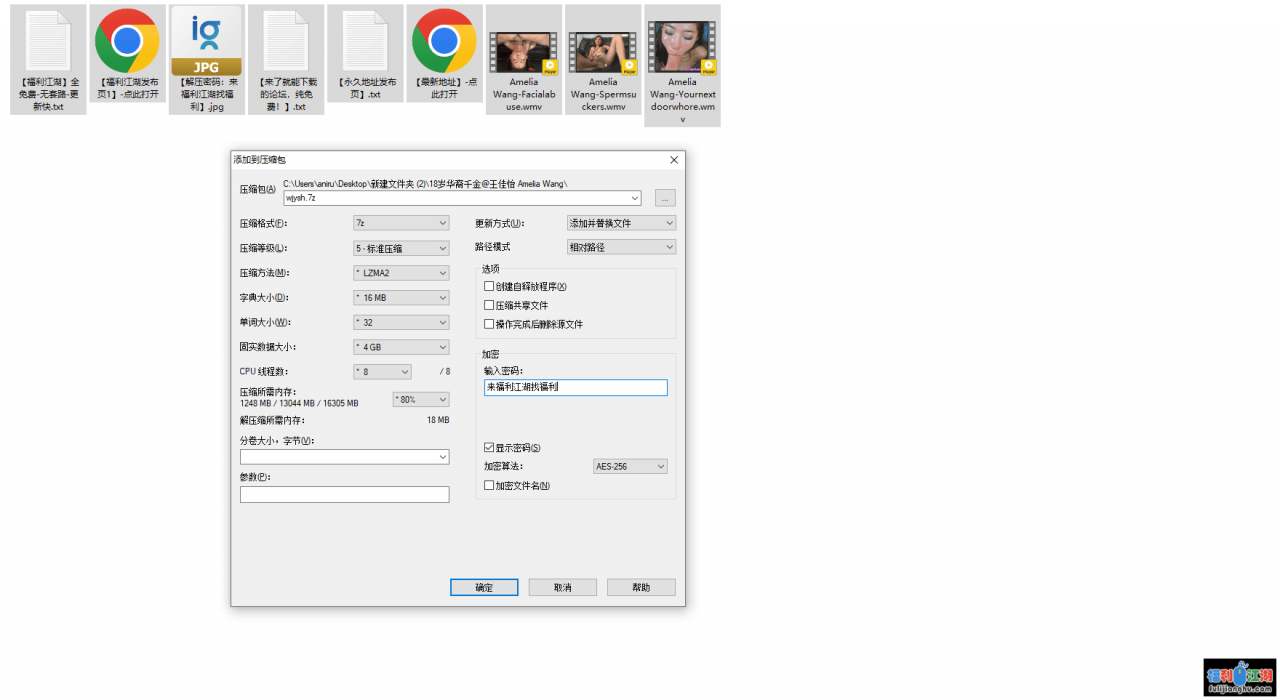Viewport: 1280px width, 700px height.
Task: Select the 解压密码 JPG image file icon
Action: 206,42
